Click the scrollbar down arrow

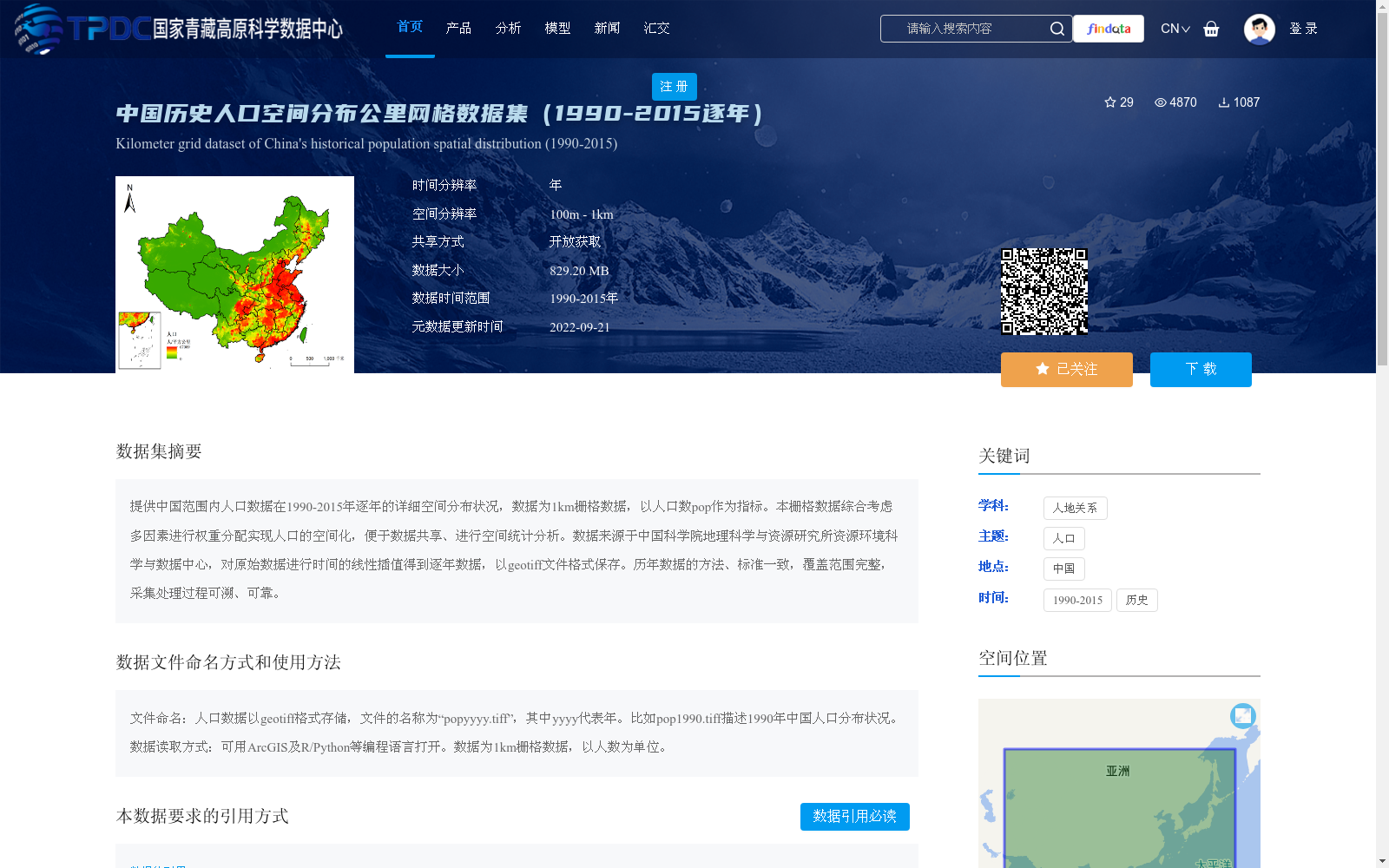click(1382, 861)
